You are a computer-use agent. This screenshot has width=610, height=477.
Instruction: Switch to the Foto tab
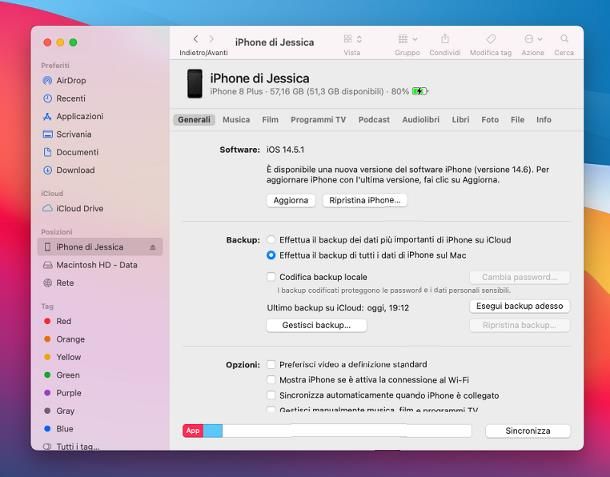(x=490, y=120)
